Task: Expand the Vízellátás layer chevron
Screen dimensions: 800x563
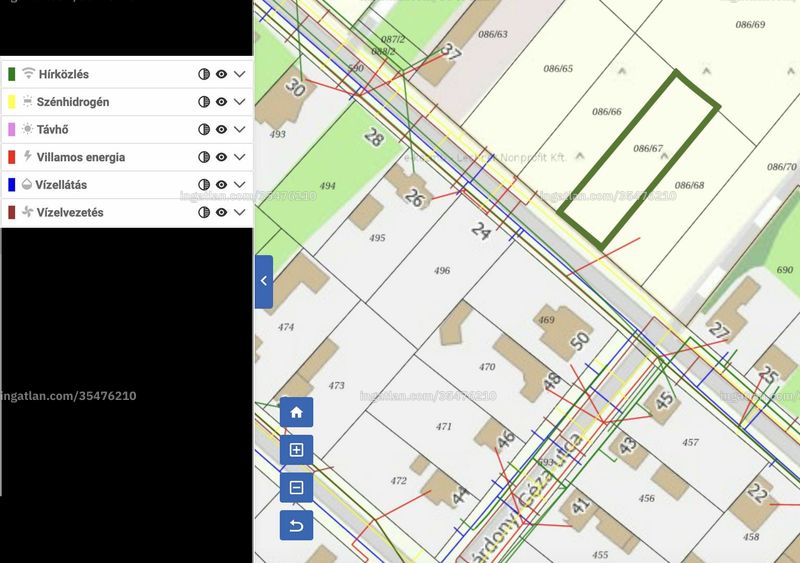Action: coord(240,184)
